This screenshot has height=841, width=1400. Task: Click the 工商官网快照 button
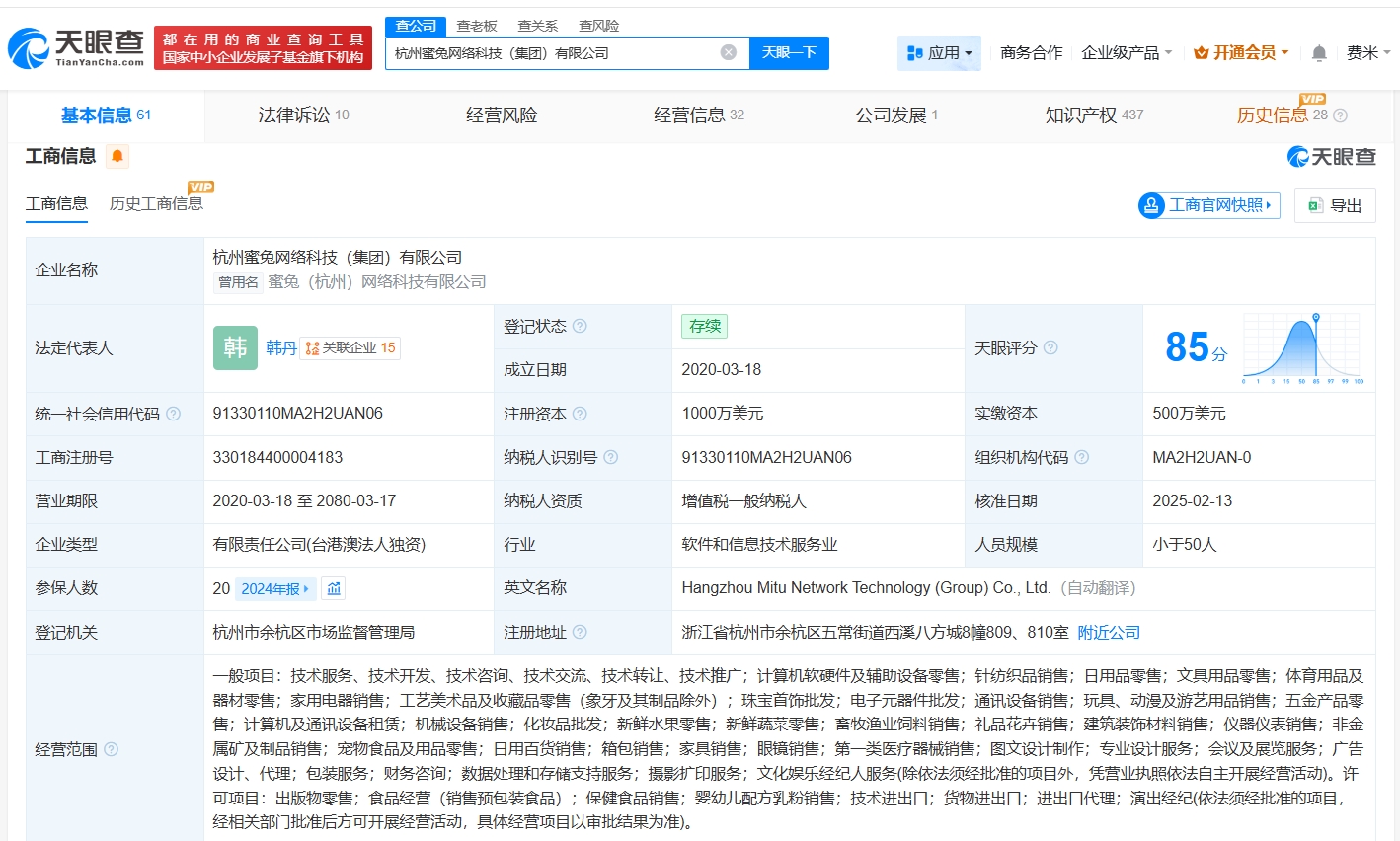pos(1207,204)
